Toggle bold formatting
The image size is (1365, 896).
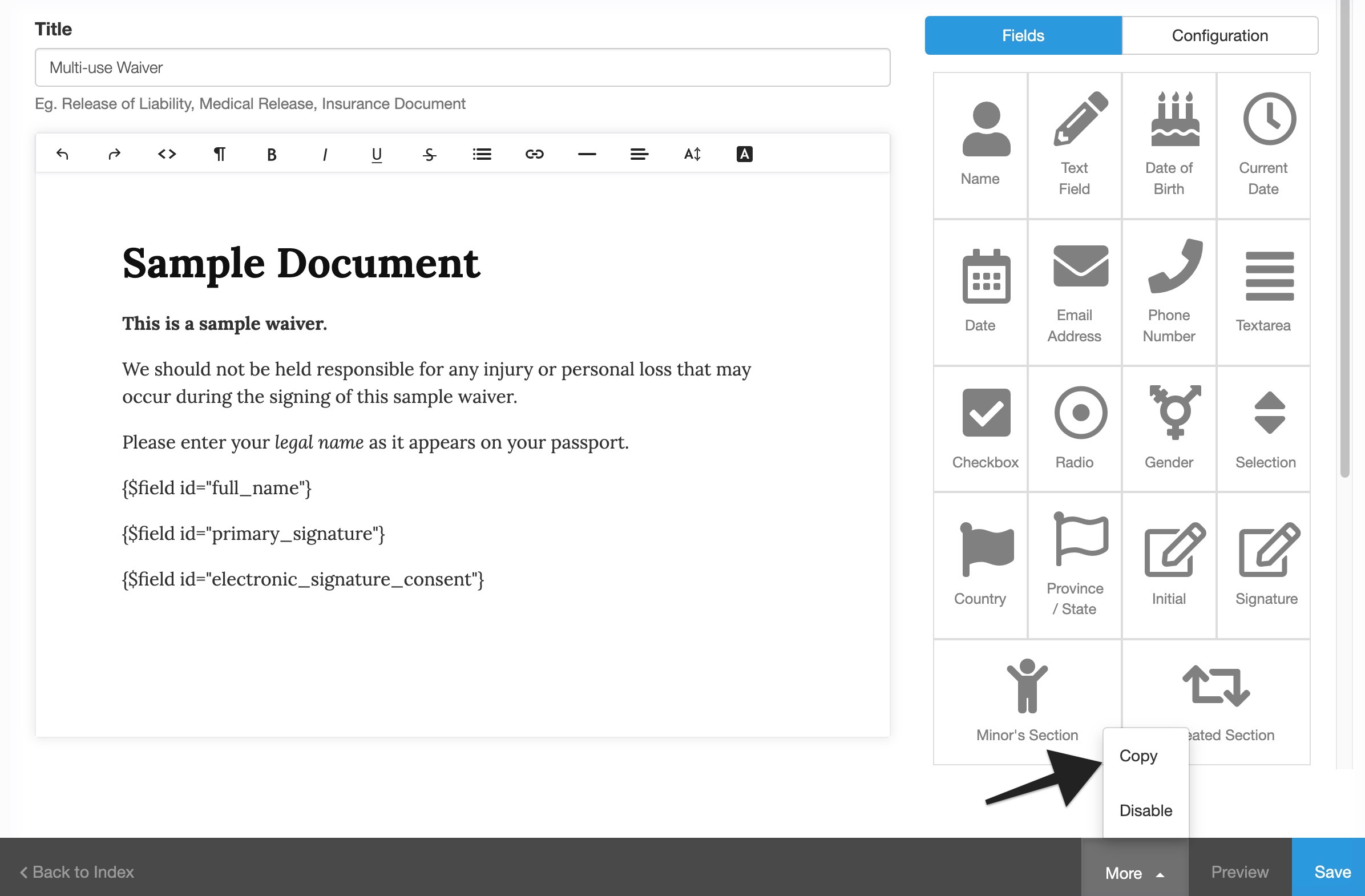point(272,154)
